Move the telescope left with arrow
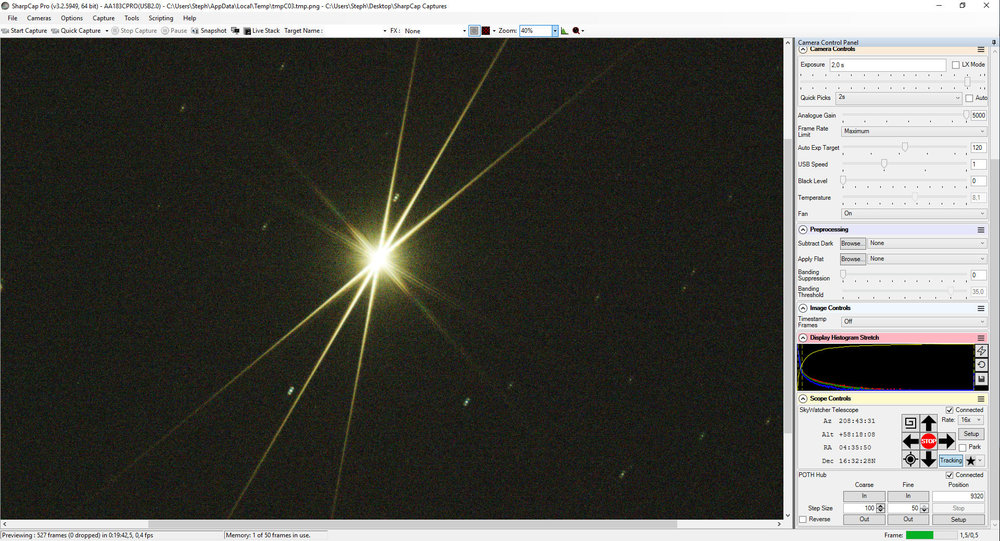This screenshot has height=541, width=1000. pyautogui.click(x=910, y=441)
